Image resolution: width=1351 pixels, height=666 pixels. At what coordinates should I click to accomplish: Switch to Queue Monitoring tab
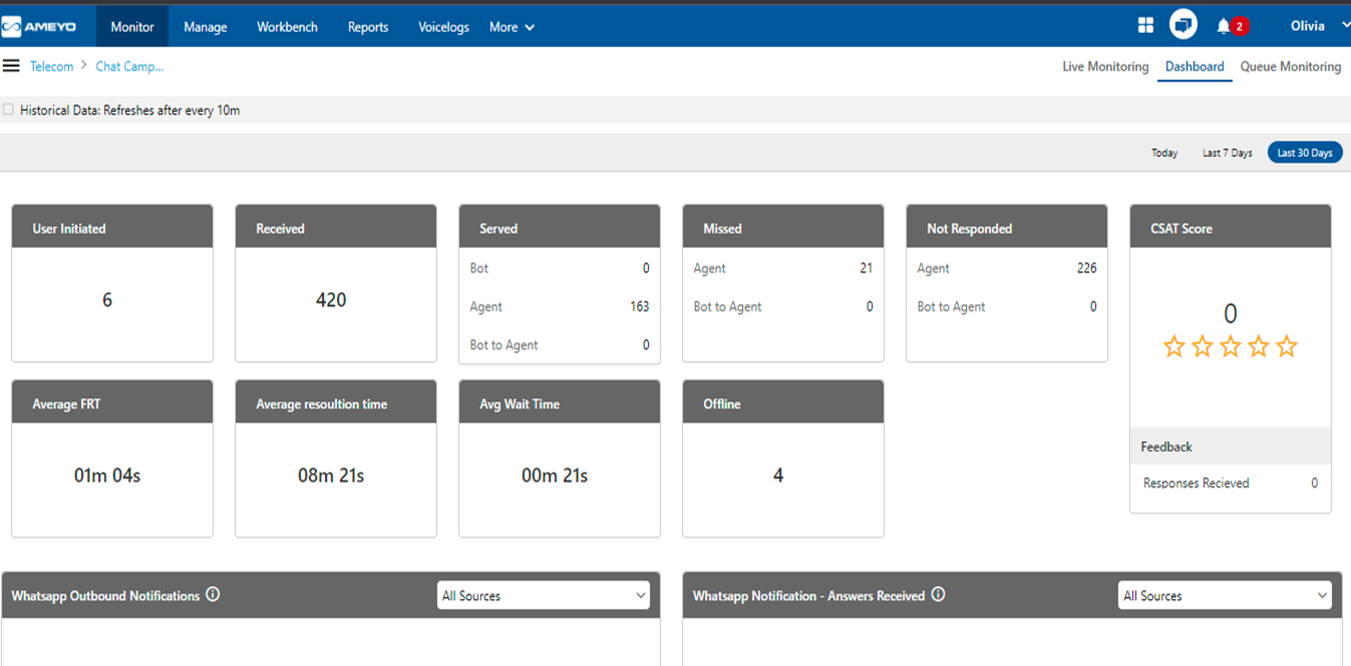(1290, 67)
